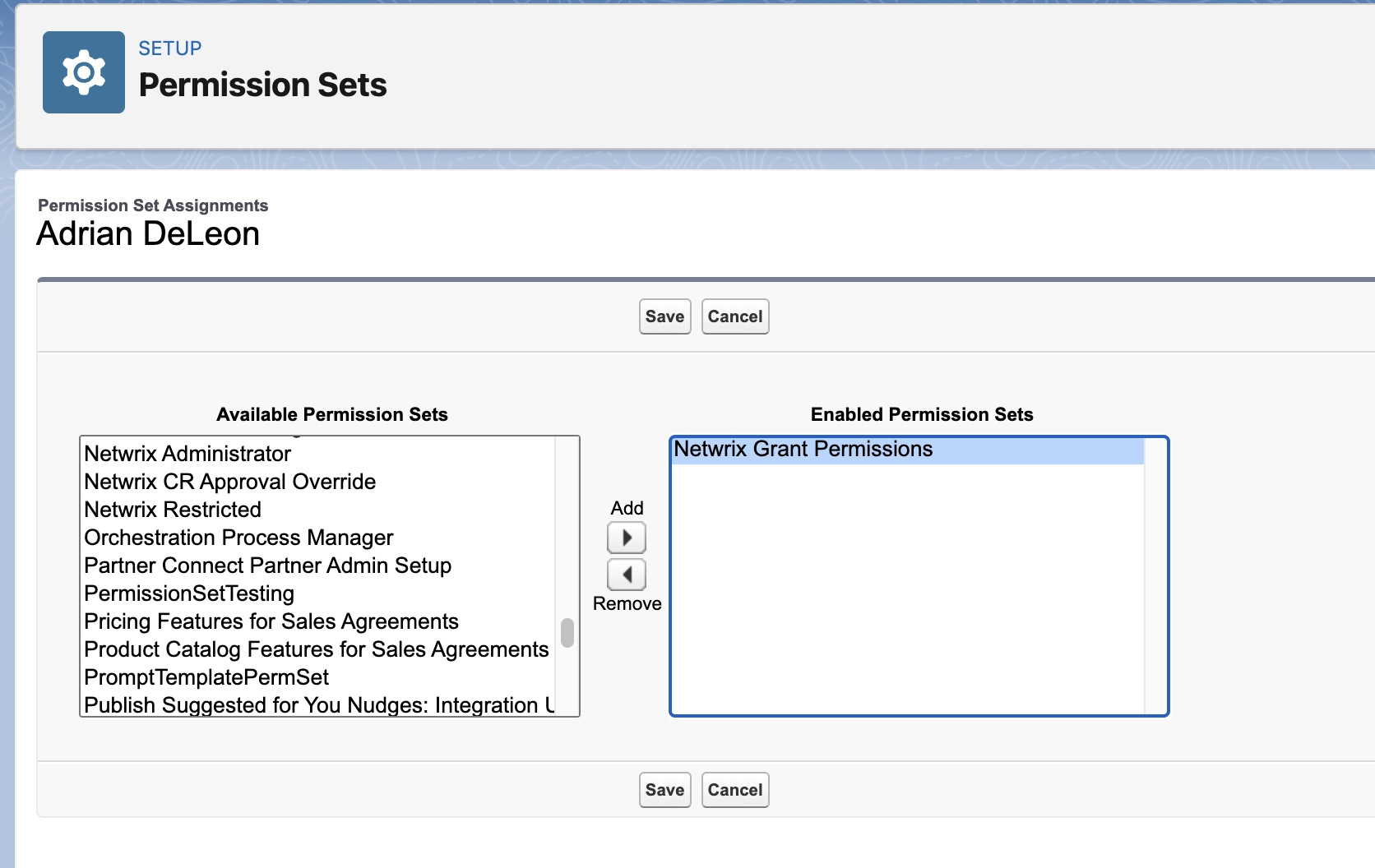The image size is (1375, 868).
Task: Click the bottom Save button
Action: click(x=664, y=790)
